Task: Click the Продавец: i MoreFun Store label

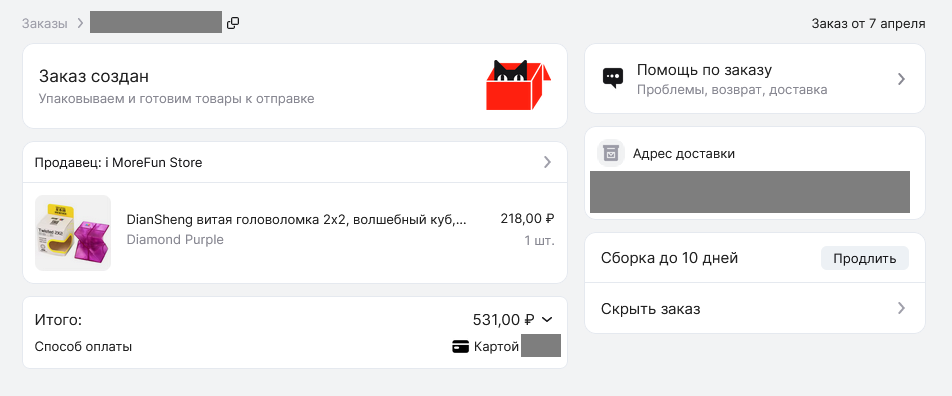Action: pos(118,163)
